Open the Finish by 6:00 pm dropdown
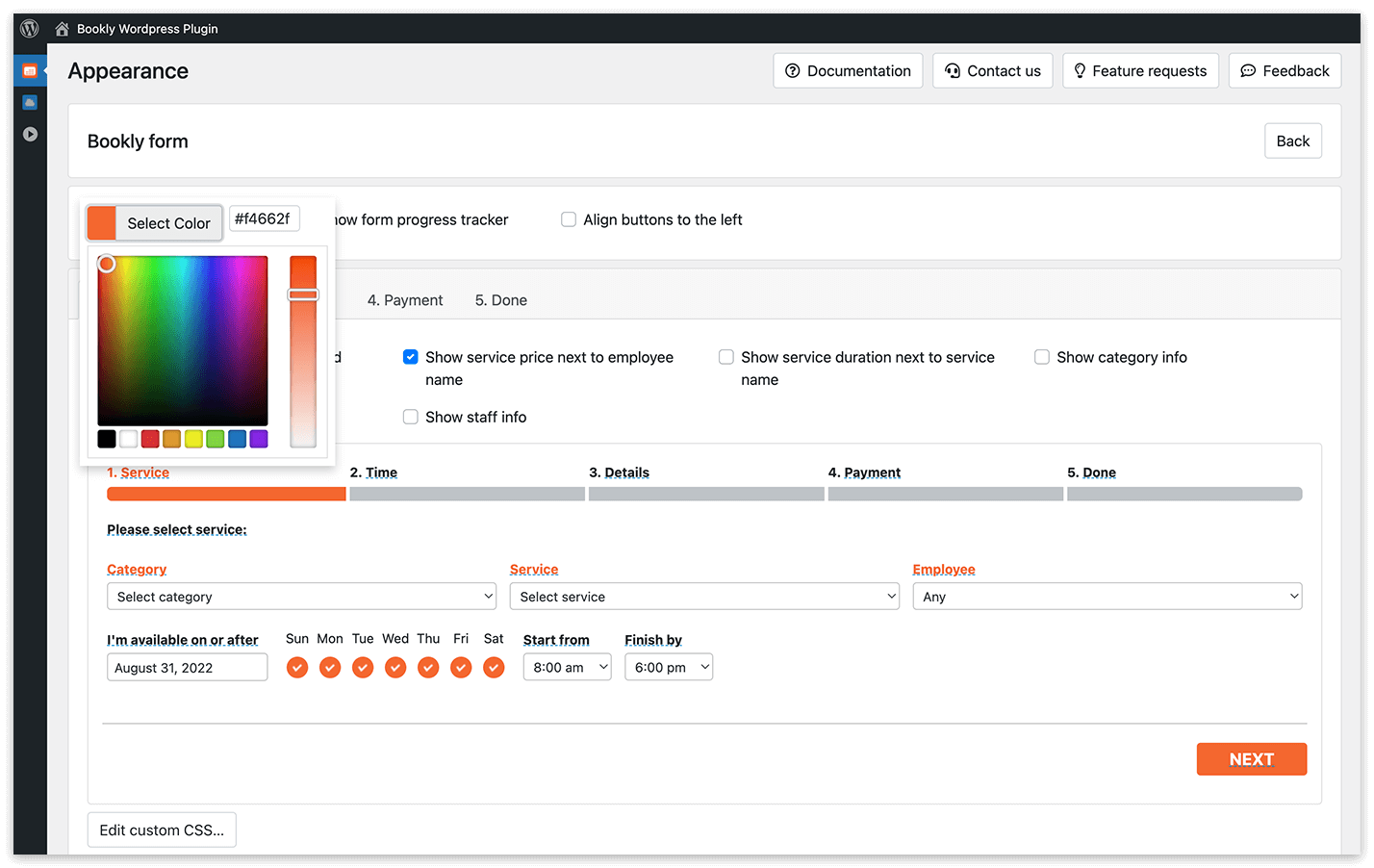Viewport: 1374px width, 868px height. (669, 667)
